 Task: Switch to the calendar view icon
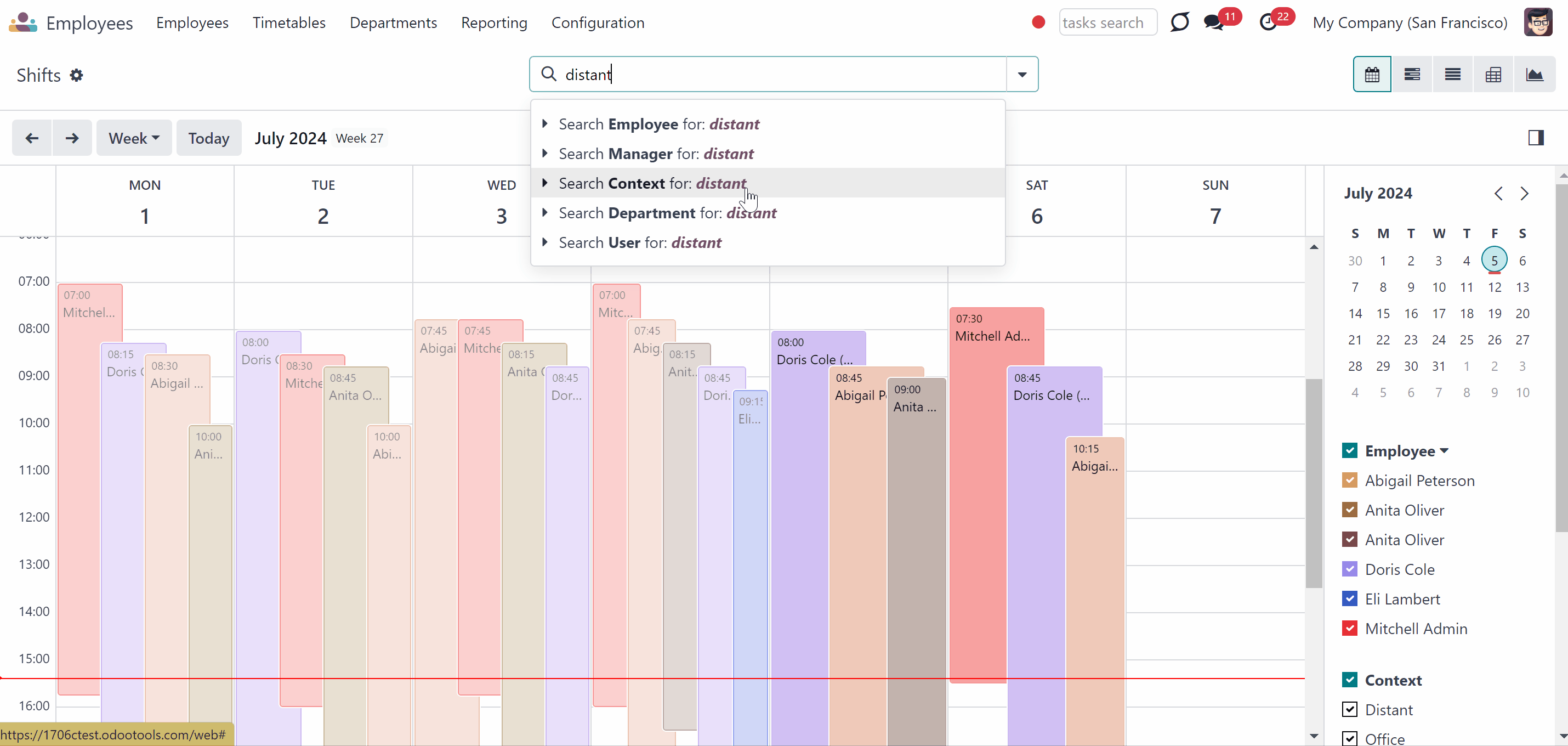1371,74
